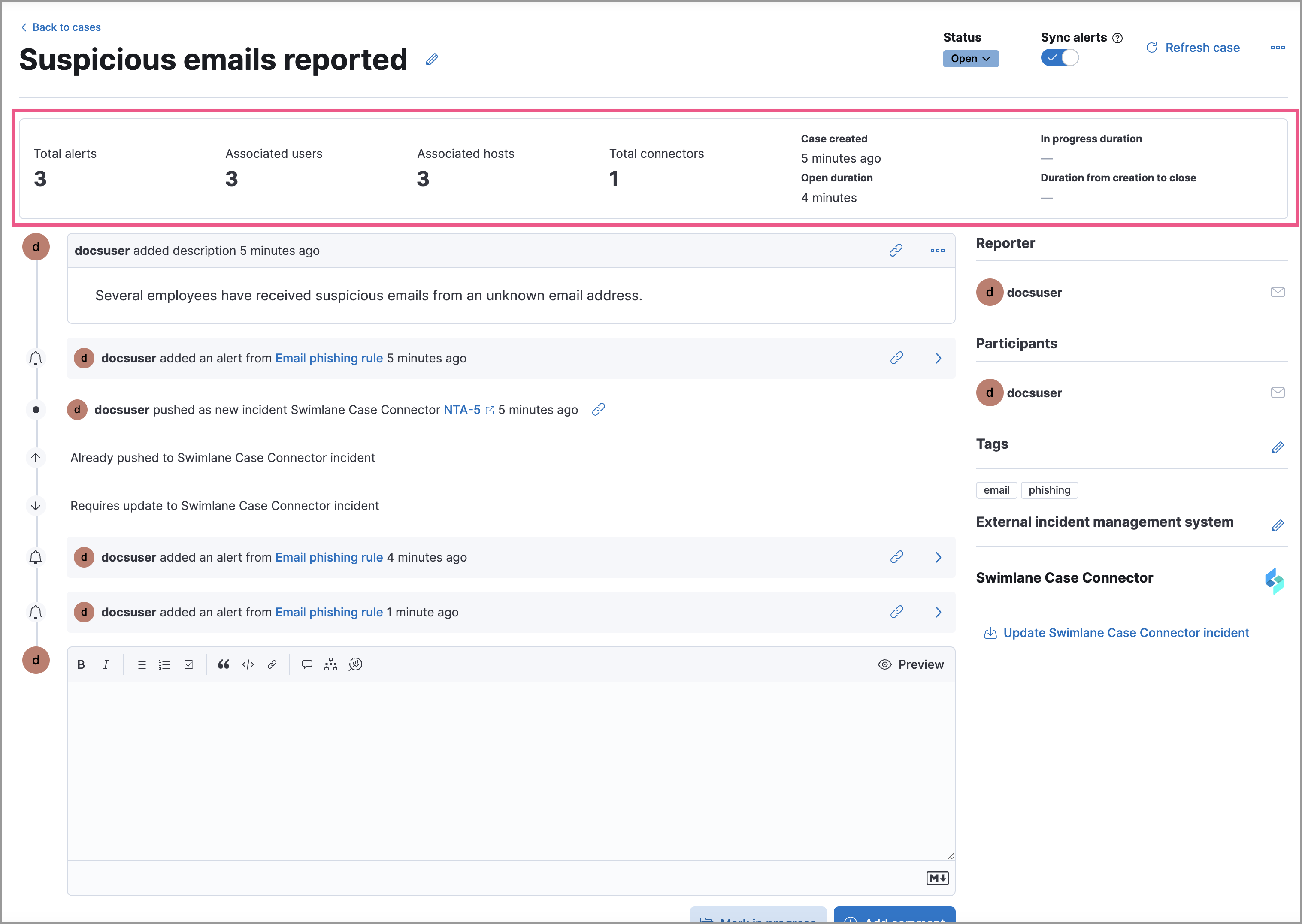The width and height of the screenshot is (1302, 924).
Task: Open description actions ellipsis menu
Action: 937,251
